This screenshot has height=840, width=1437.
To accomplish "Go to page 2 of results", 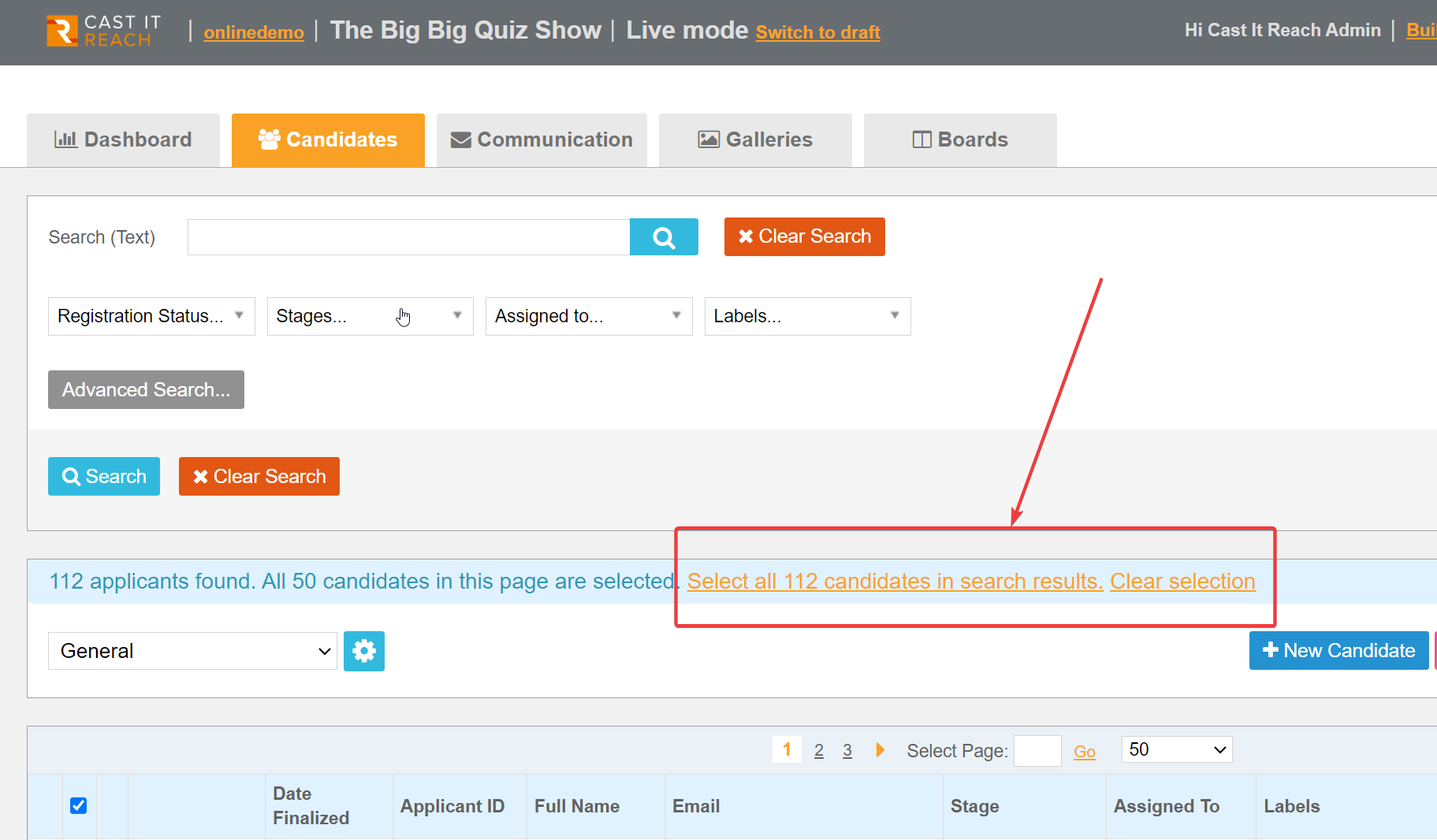I will tap(819, 750).
